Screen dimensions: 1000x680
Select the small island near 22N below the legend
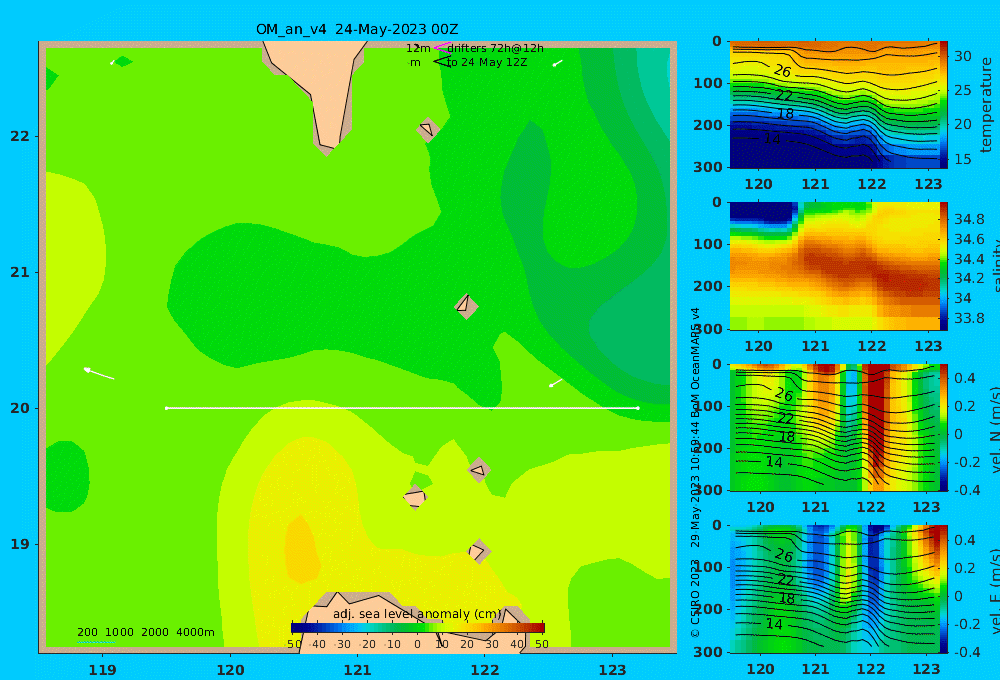pos(428,129)
